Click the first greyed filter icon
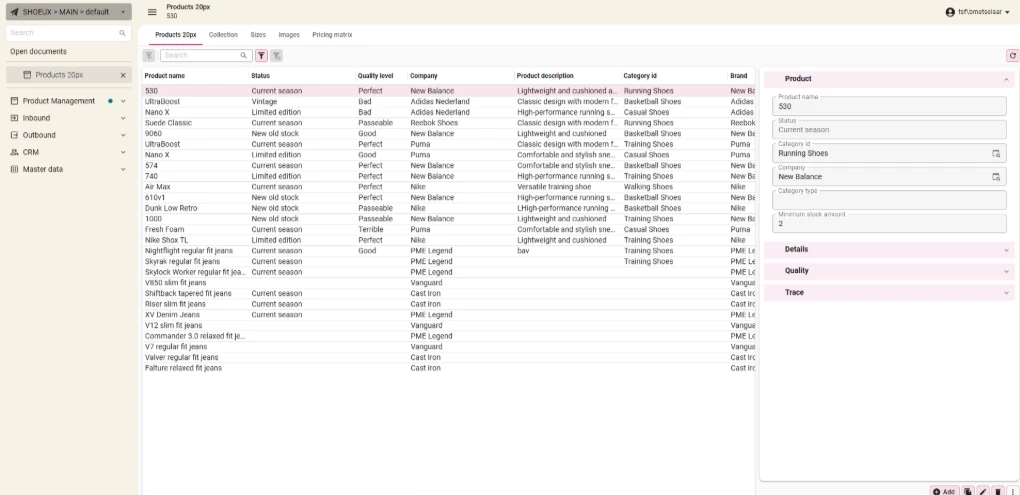Screen dimensions: 1020x495 pyautogui.click(x=149, y=56)
